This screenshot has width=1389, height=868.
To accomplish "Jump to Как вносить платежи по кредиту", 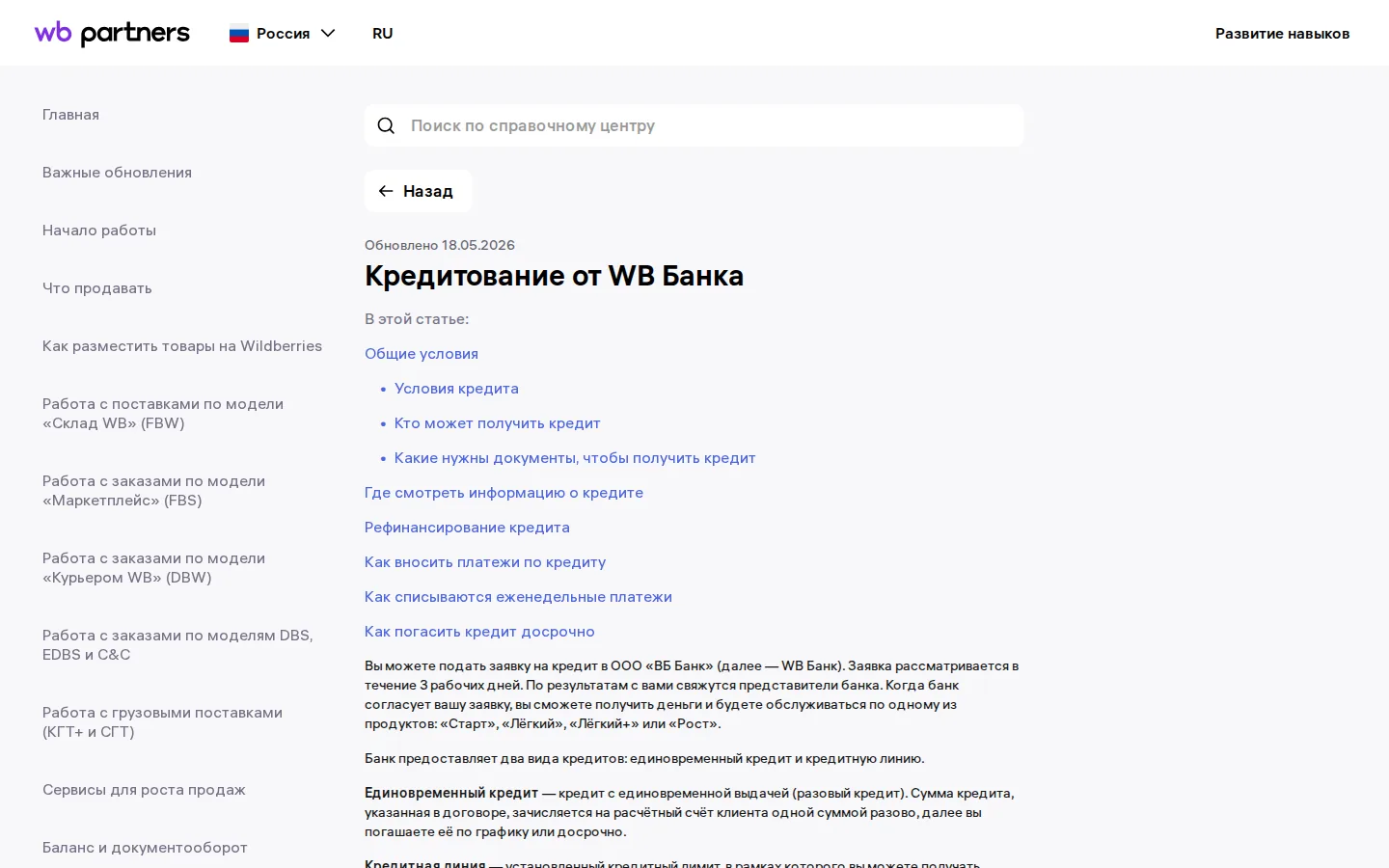I will [x=485, y=562].
